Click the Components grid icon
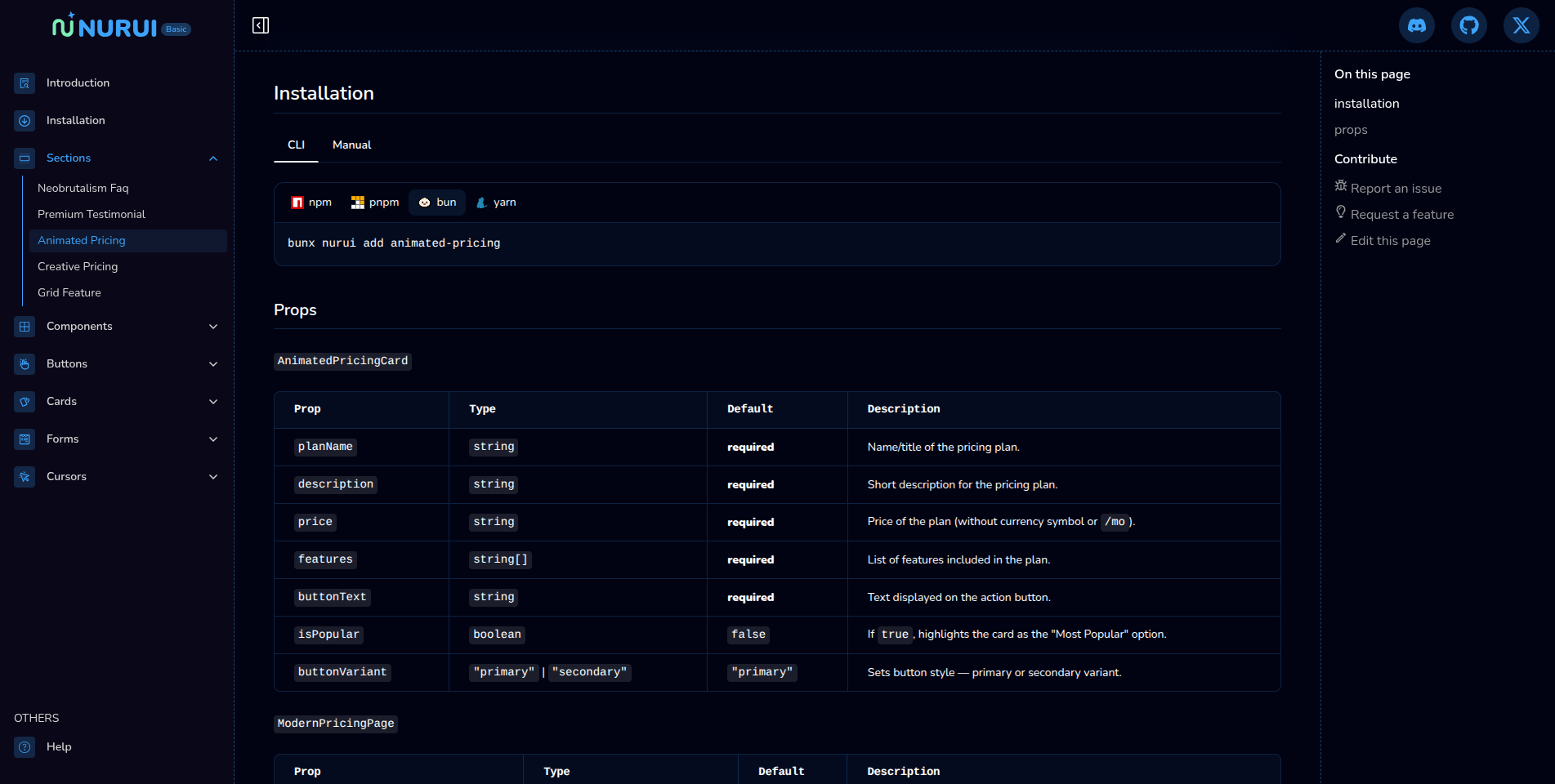The width and height of the screenshot is (1555, 784). [25, 327]
